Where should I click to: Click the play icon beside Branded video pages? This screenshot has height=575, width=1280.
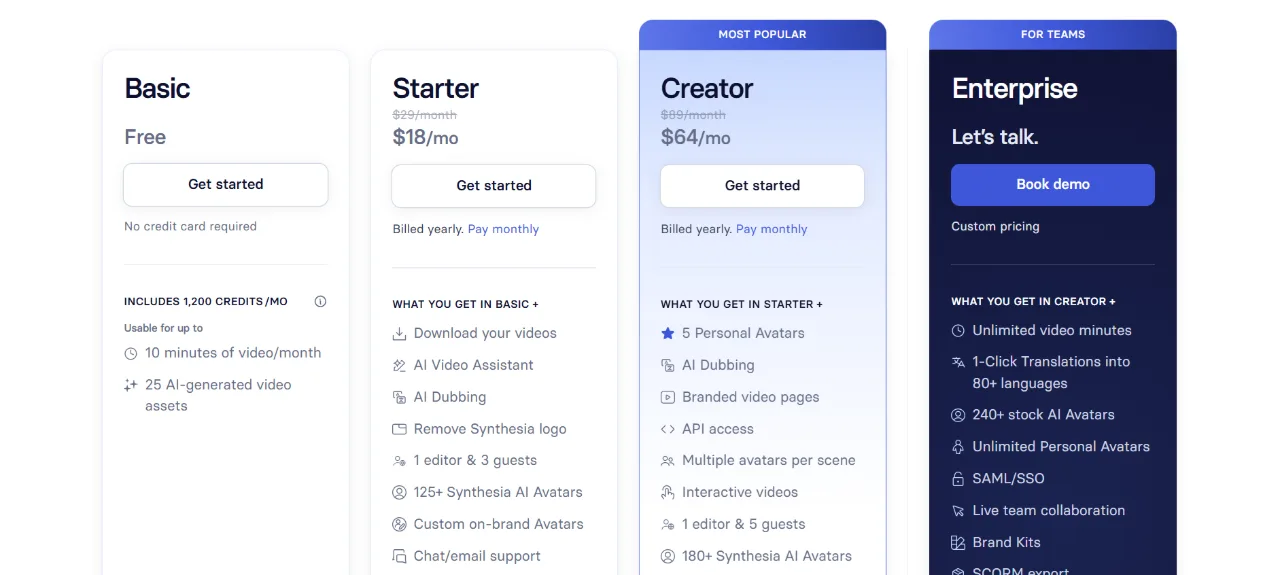pos(667,397)
